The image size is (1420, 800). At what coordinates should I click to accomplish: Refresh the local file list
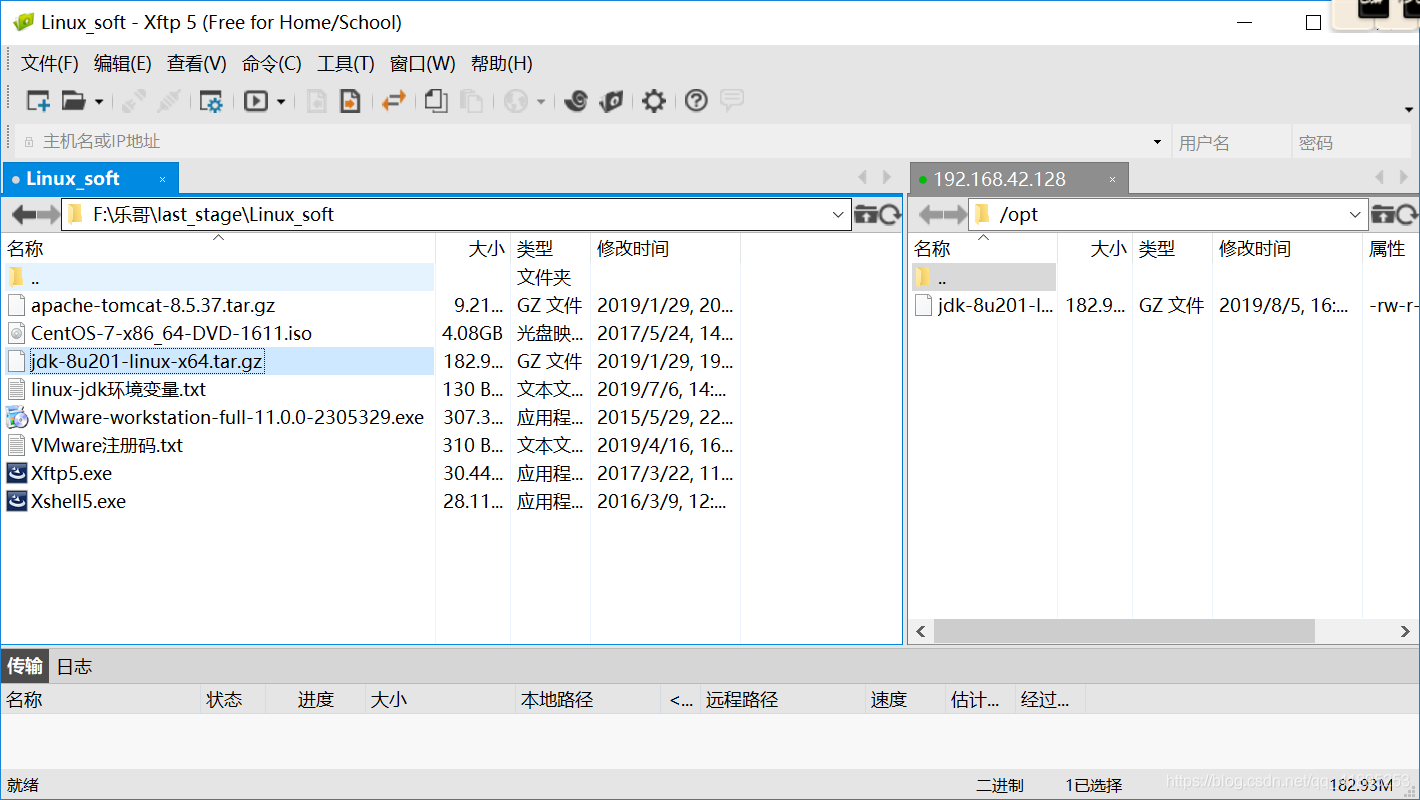point(890,214)
